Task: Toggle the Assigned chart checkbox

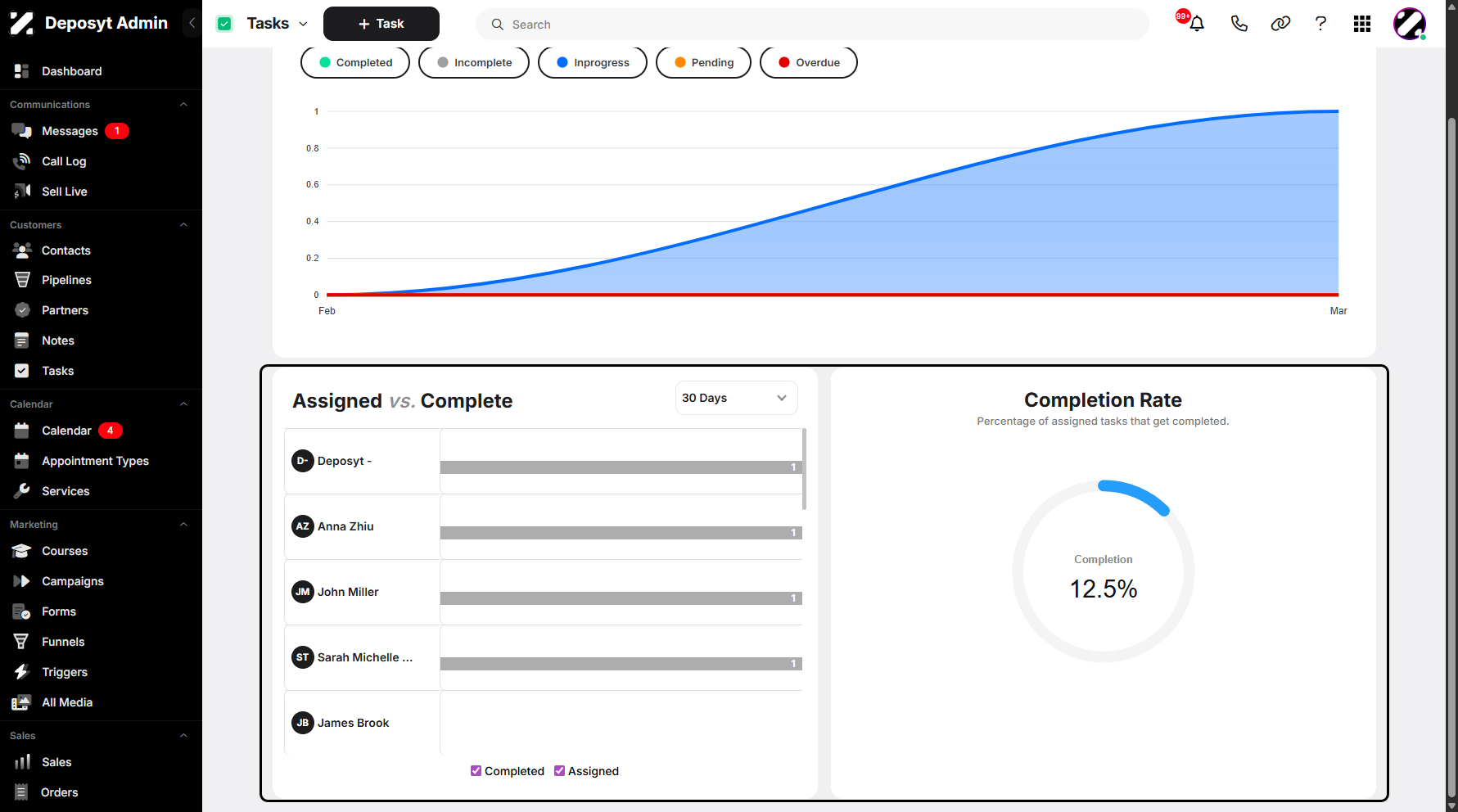Action: click(559, 770)
